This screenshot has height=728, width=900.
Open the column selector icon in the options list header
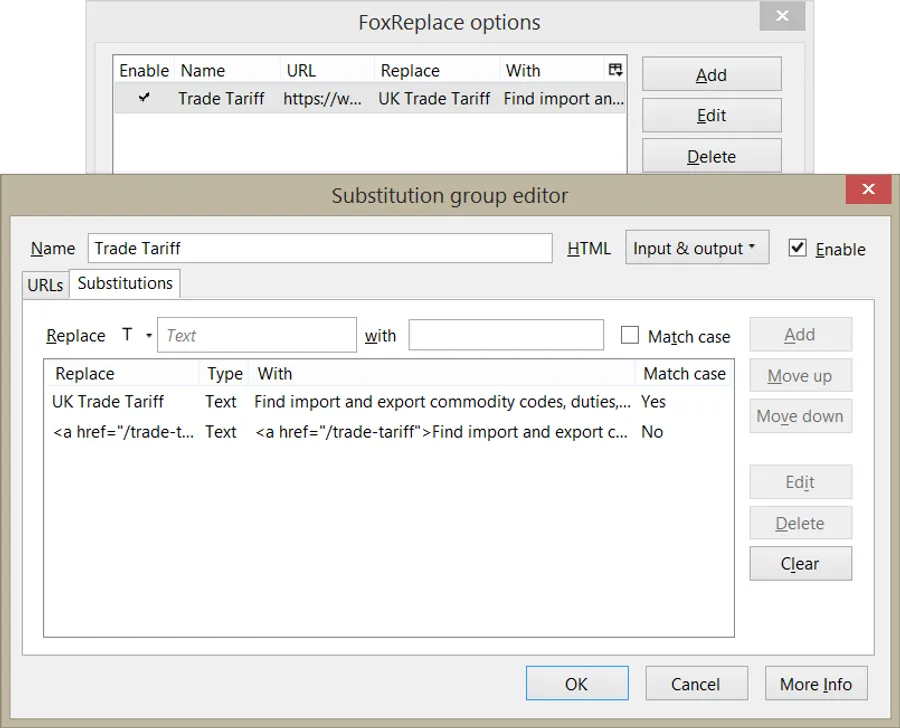(614, 69)
